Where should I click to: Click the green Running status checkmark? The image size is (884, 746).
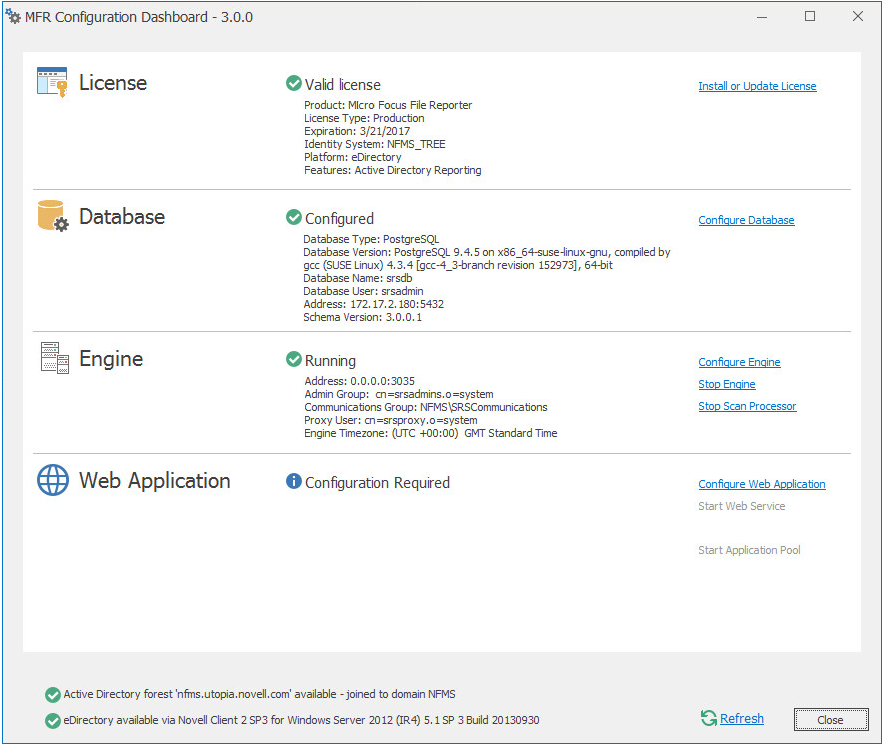tap(294, 359)
